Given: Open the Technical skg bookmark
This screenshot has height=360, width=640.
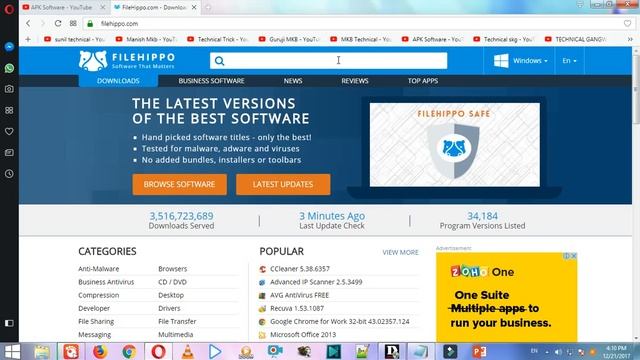Looking at the screenshot, I should (504, 39).
